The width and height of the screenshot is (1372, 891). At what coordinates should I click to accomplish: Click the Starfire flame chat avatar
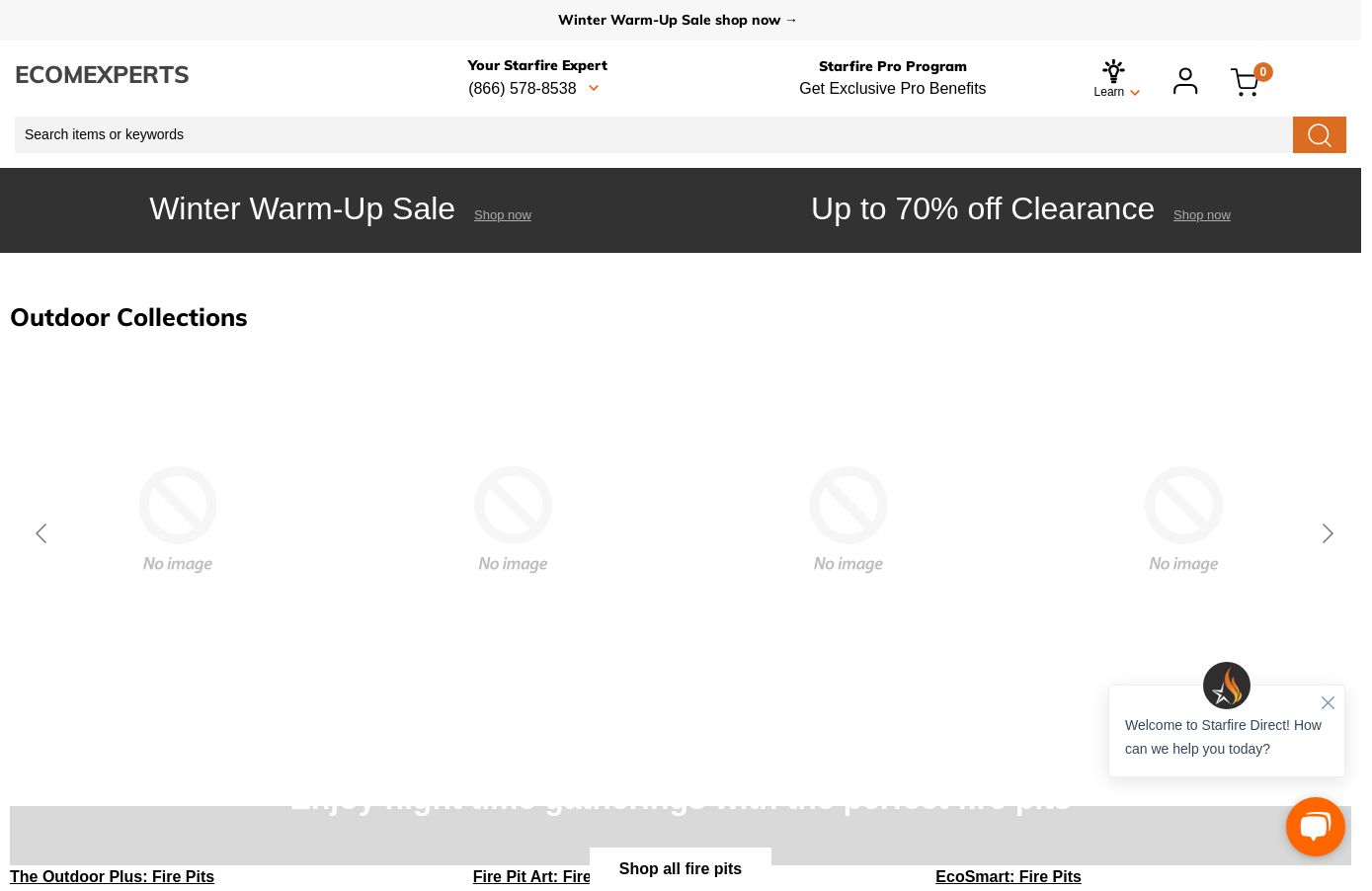pyautogui.click(x=1227, y=686)
